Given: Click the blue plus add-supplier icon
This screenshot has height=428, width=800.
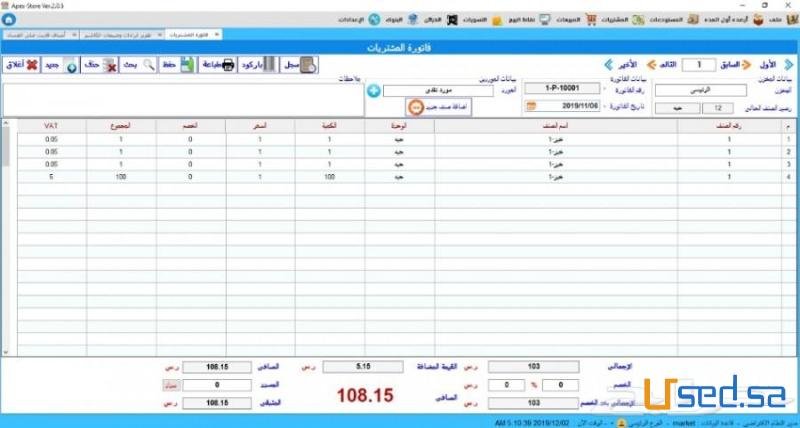Looking at the screenshot, I should tap(373, 91).
